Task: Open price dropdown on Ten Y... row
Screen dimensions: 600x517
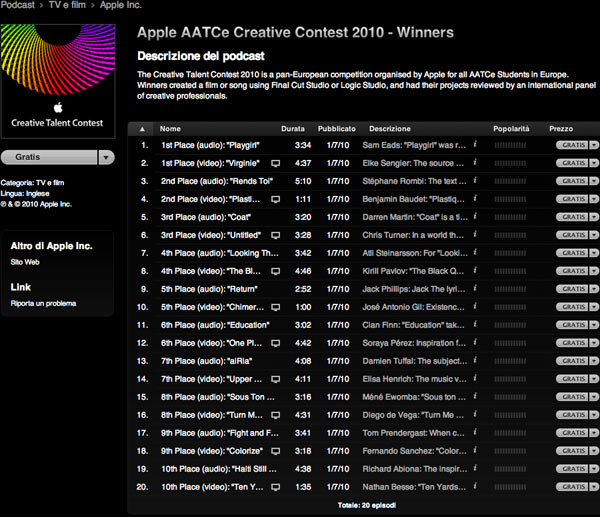Action: coord(593,487)
